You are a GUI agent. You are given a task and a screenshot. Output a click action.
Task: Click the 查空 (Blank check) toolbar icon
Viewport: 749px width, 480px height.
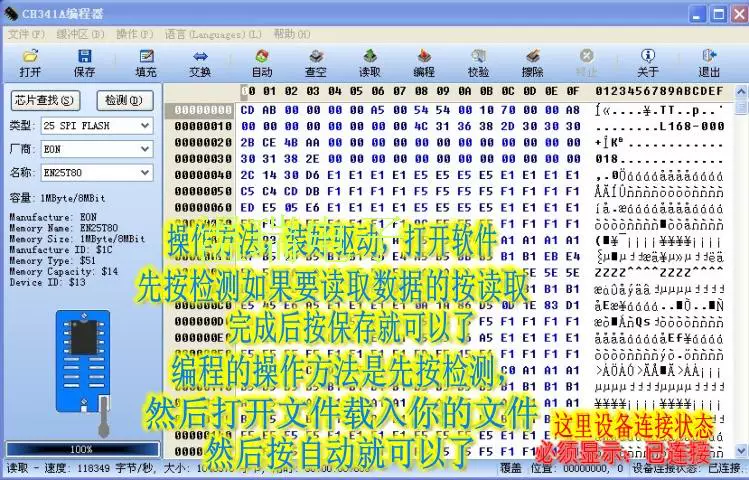(316, 63)
